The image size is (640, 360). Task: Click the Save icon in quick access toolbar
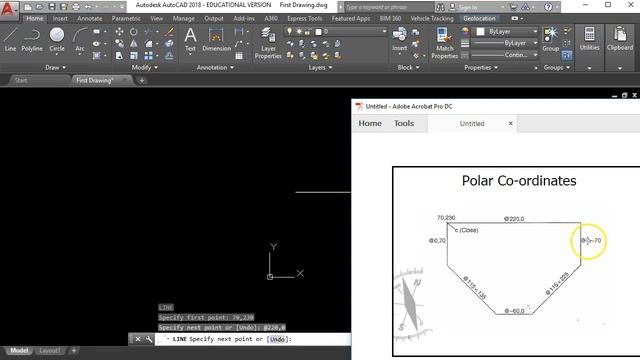click(x=52, y=7)
